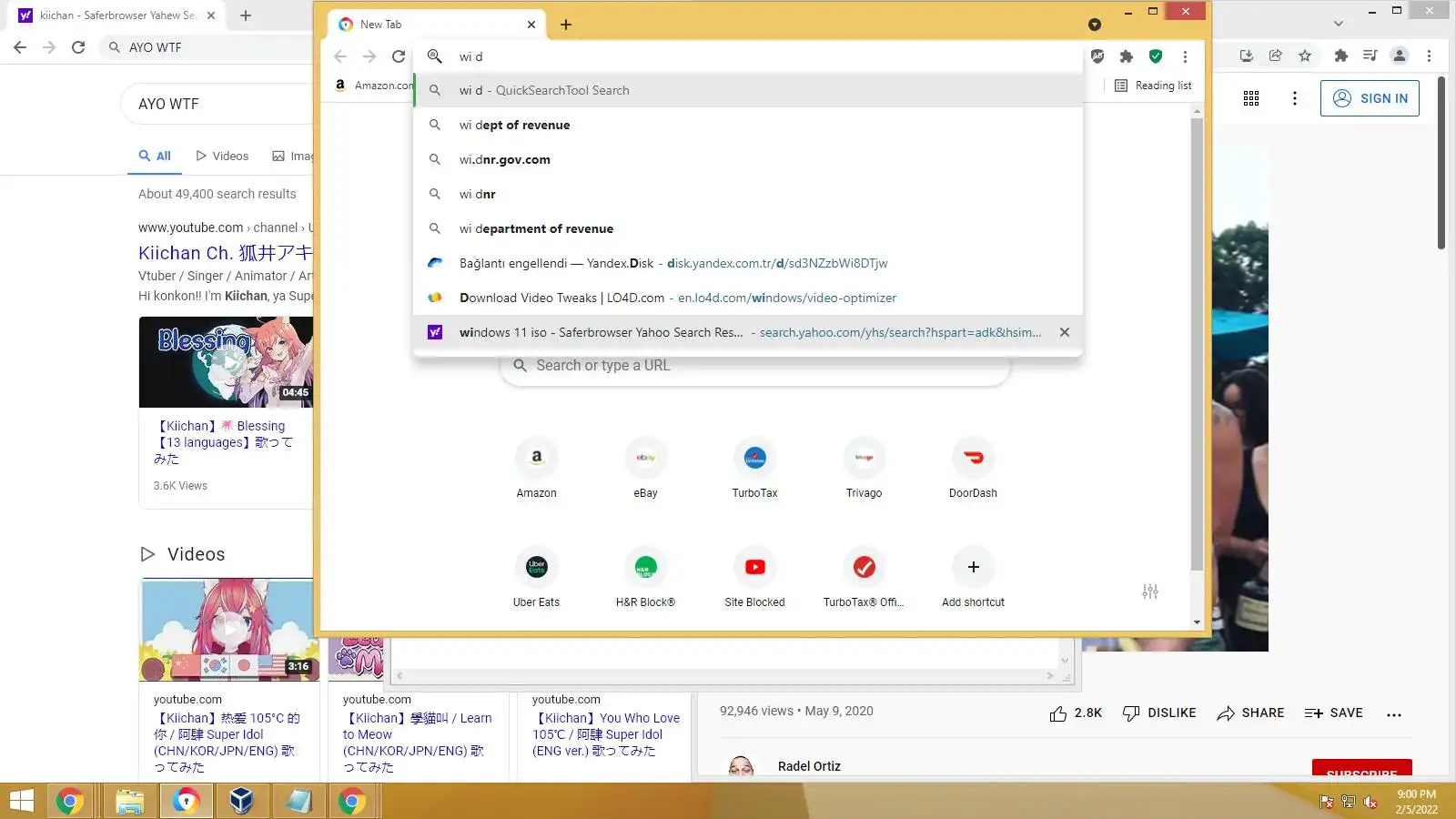Select suggestion 'wi.dnr.gov.com'
Image resolution: width=1456 pixels, height=819 pixels.
(748, 159)
